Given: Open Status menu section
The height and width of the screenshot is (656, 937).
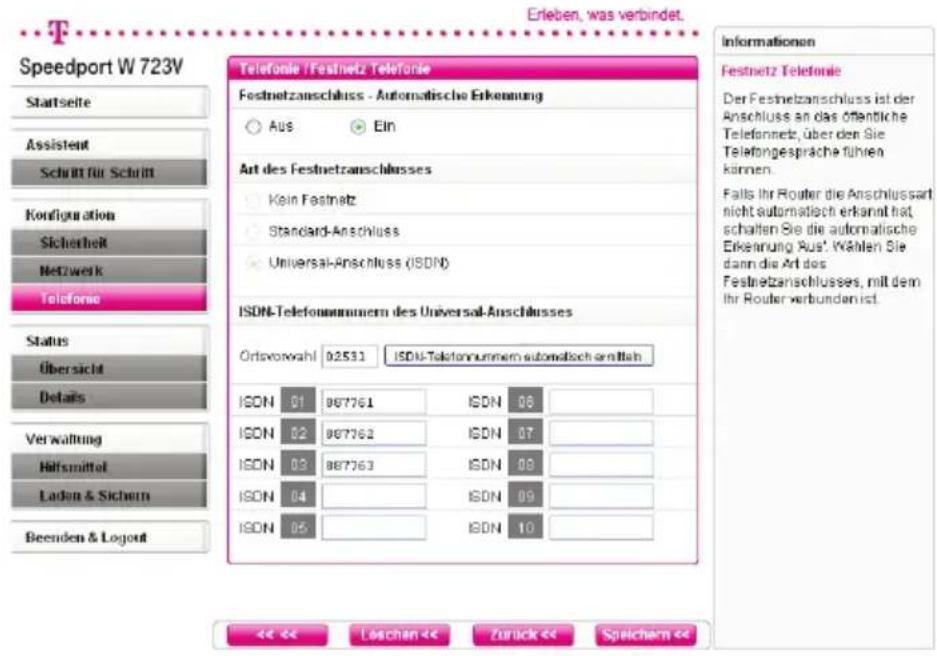Looking at the screenshot, I should 110,341.
